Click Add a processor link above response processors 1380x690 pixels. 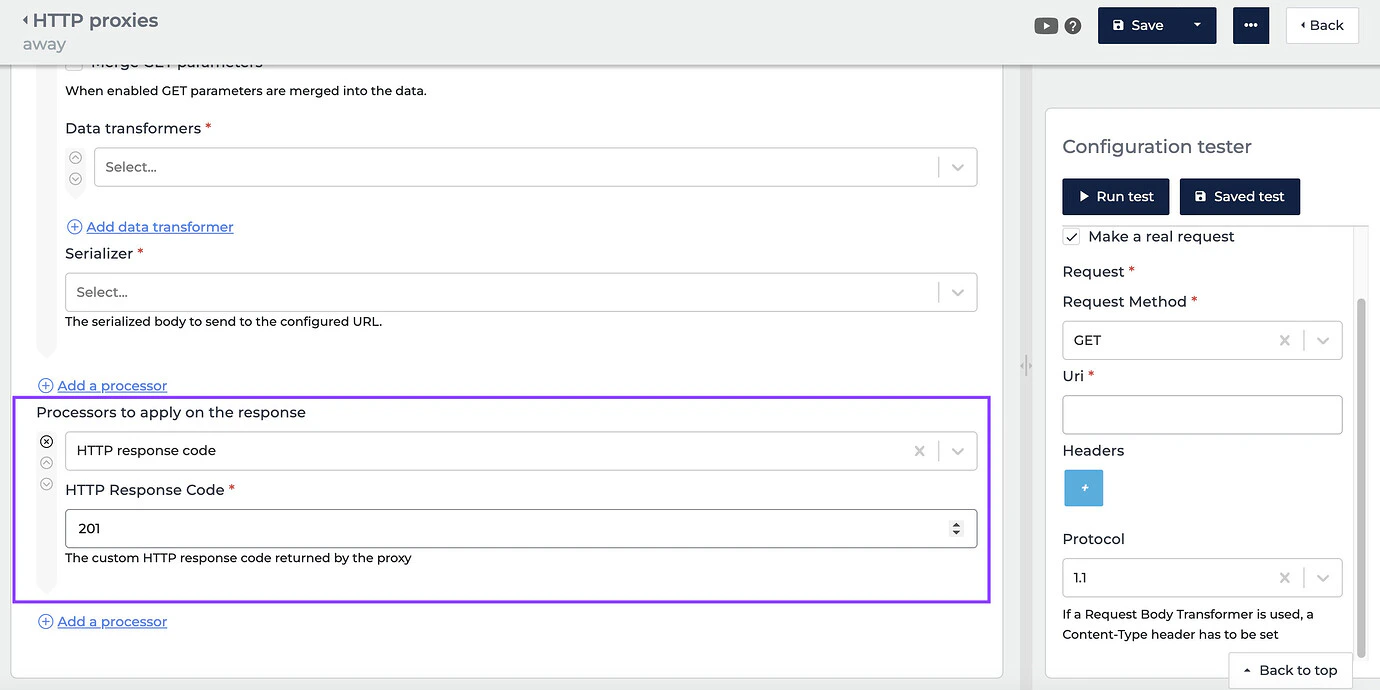pos(112,386)
